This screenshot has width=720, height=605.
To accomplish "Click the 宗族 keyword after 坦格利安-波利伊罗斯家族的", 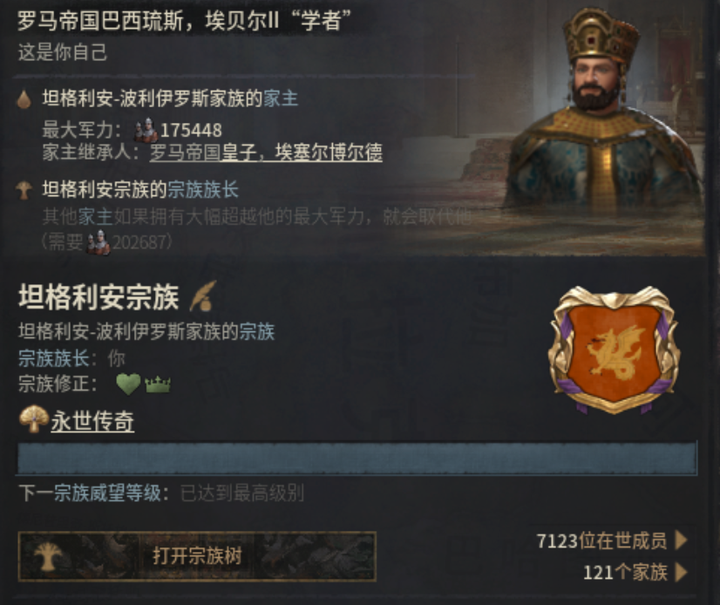I will 257,331.
